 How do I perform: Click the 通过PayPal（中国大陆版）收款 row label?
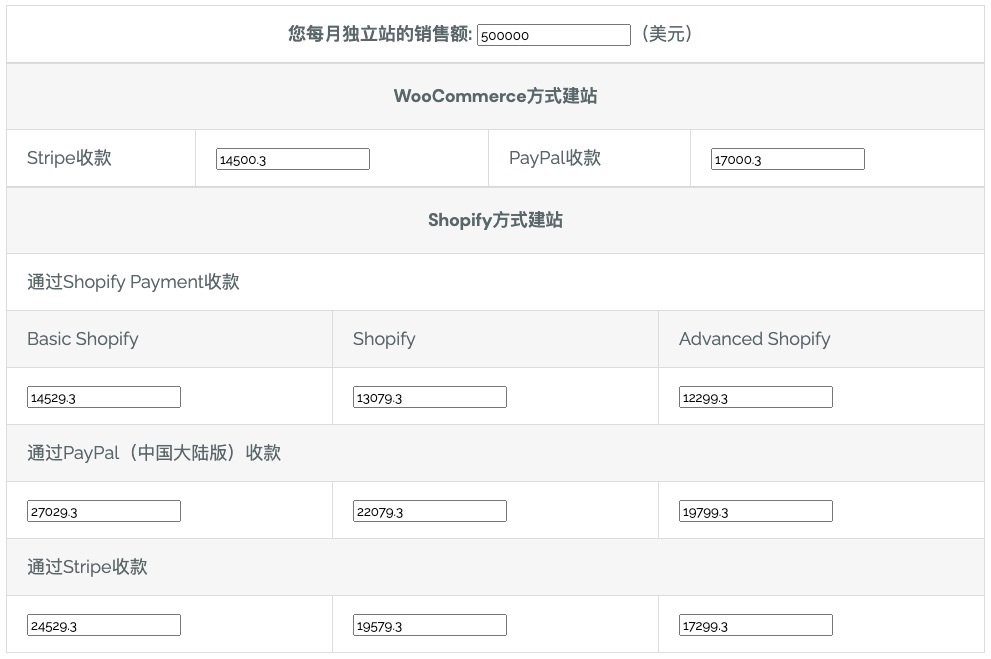pos(154,453)
